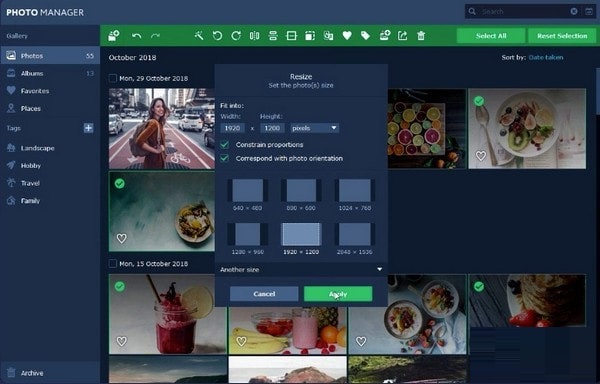Favorite the fruit plate photo heart

(481, 156)
